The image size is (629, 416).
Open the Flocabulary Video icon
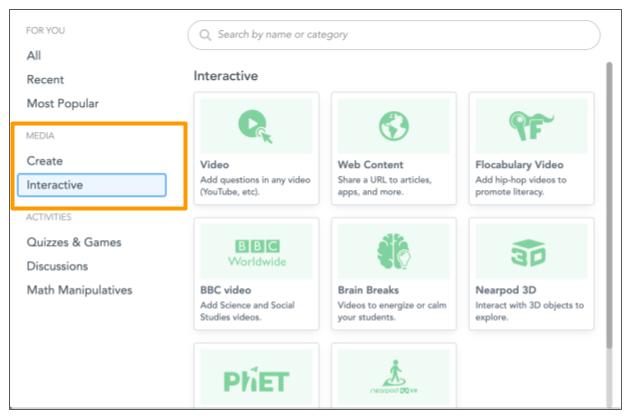(x=531, y=126)
